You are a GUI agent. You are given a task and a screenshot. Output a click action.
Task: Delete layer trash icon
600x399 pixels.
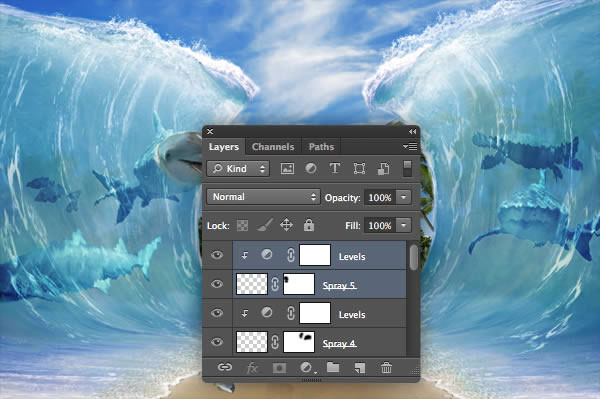pyautogui.click(x=386, y=368)
